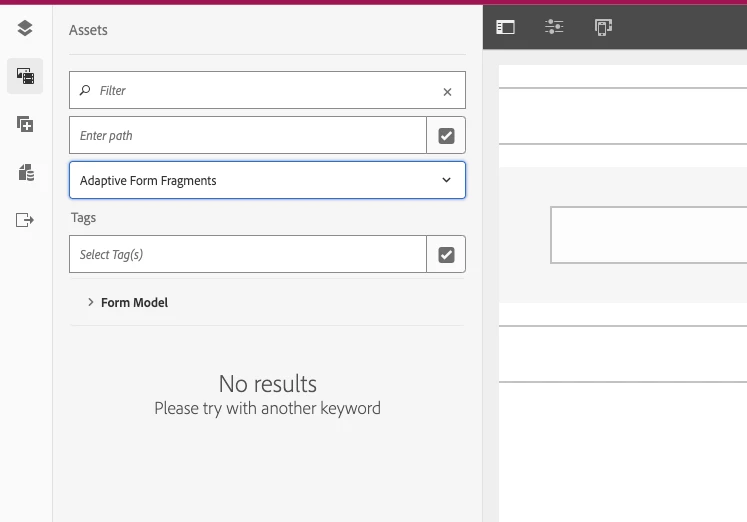Click the Select Tag(s) field
747x522 pixels.
248,254
